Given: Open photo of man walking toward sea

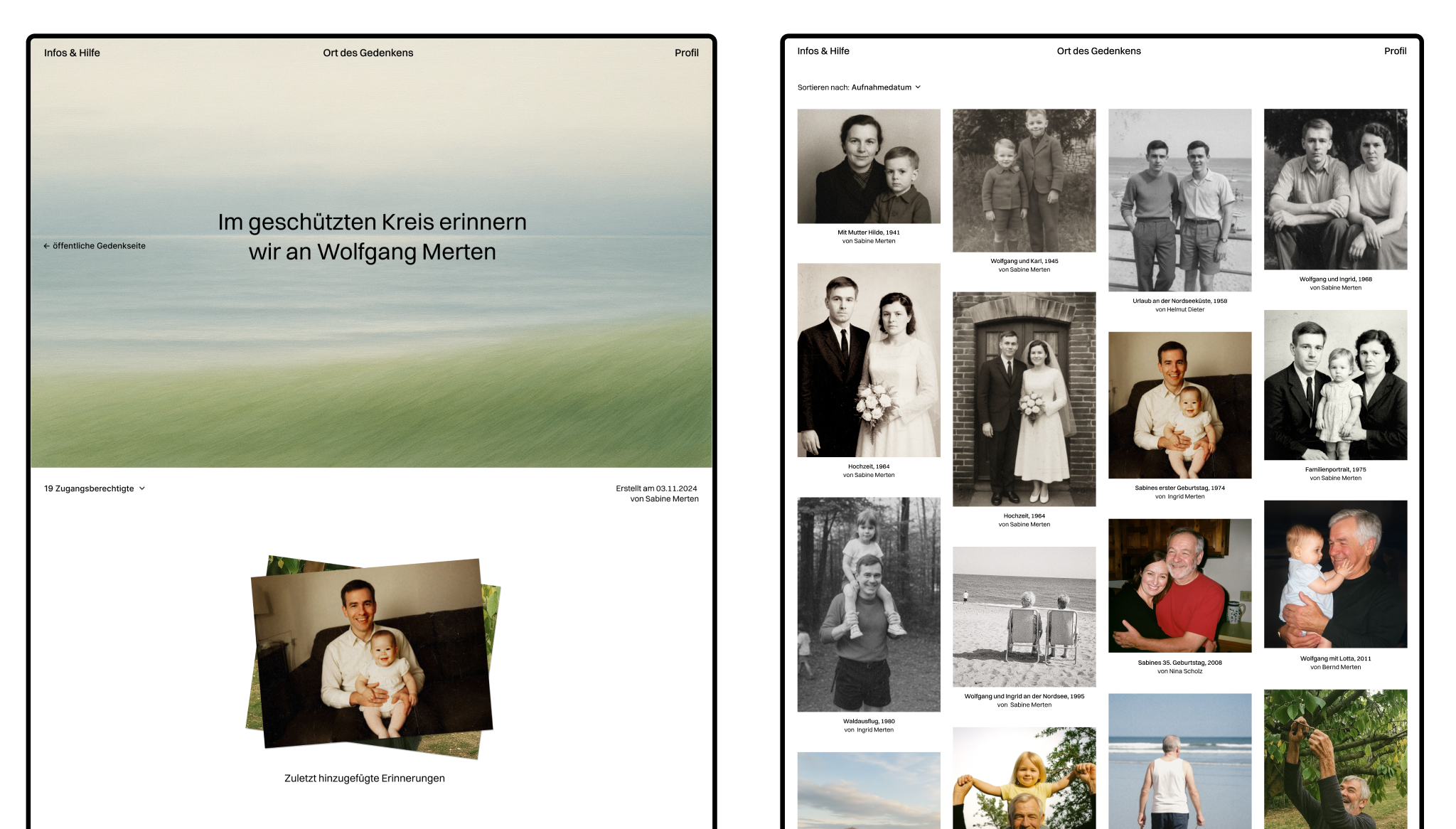Looking at the screenshot, I should tap(1179, 761).
